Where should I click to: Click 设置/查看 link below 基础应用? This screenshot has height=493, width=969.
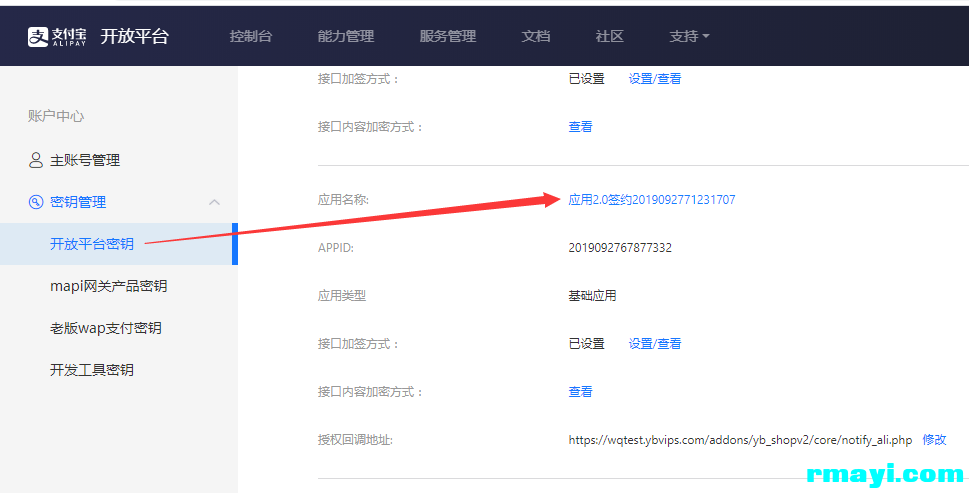654,343
